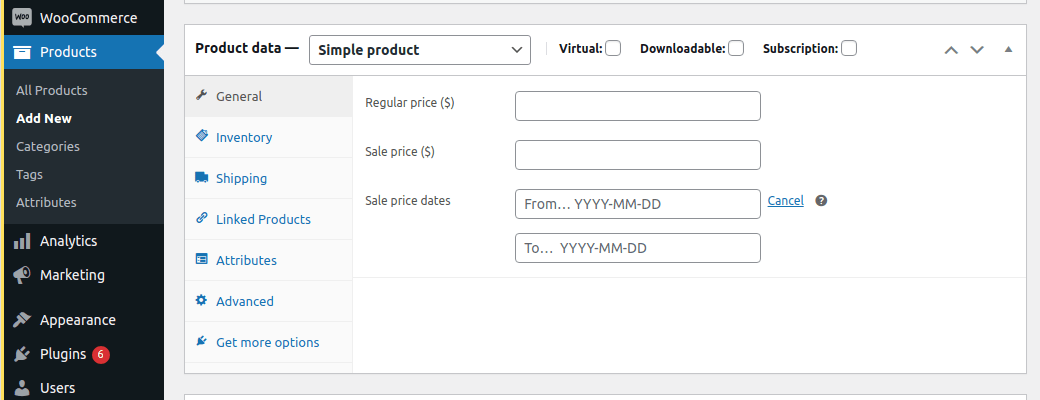
Task: Move Product data panel down
Action: [977, 50]
